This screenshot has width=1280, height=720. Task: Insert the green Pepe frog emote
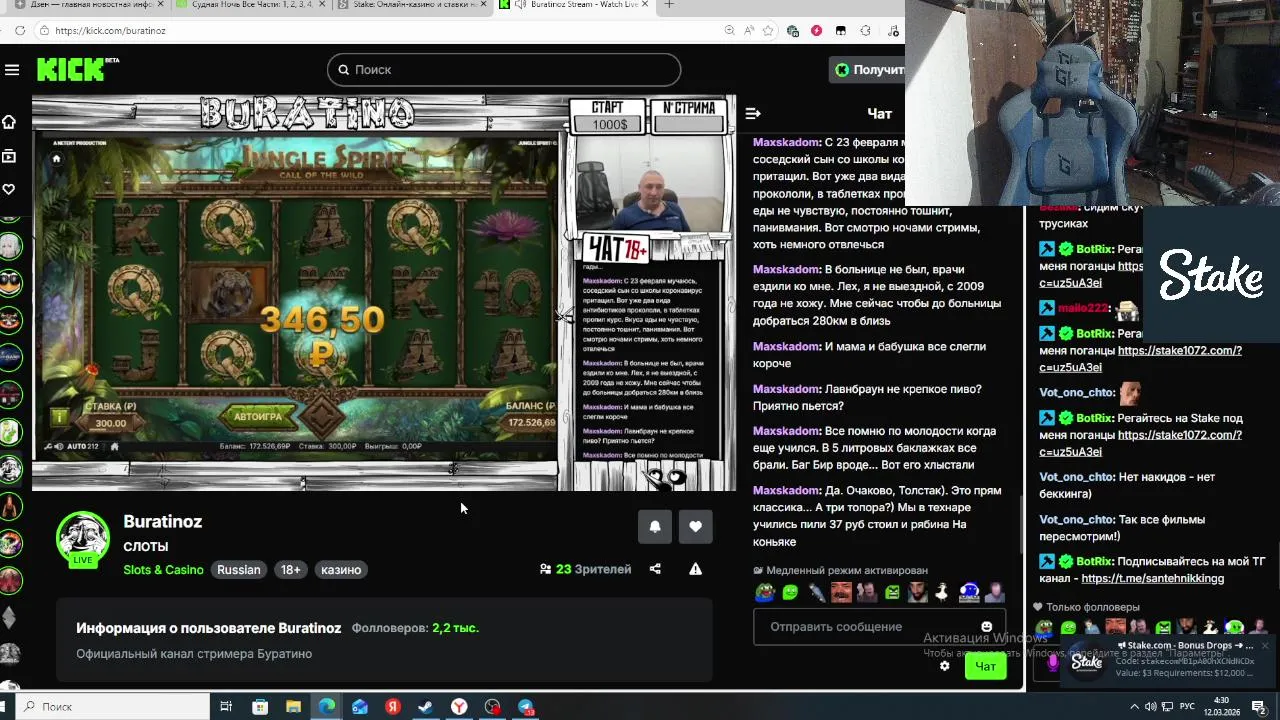765,592
